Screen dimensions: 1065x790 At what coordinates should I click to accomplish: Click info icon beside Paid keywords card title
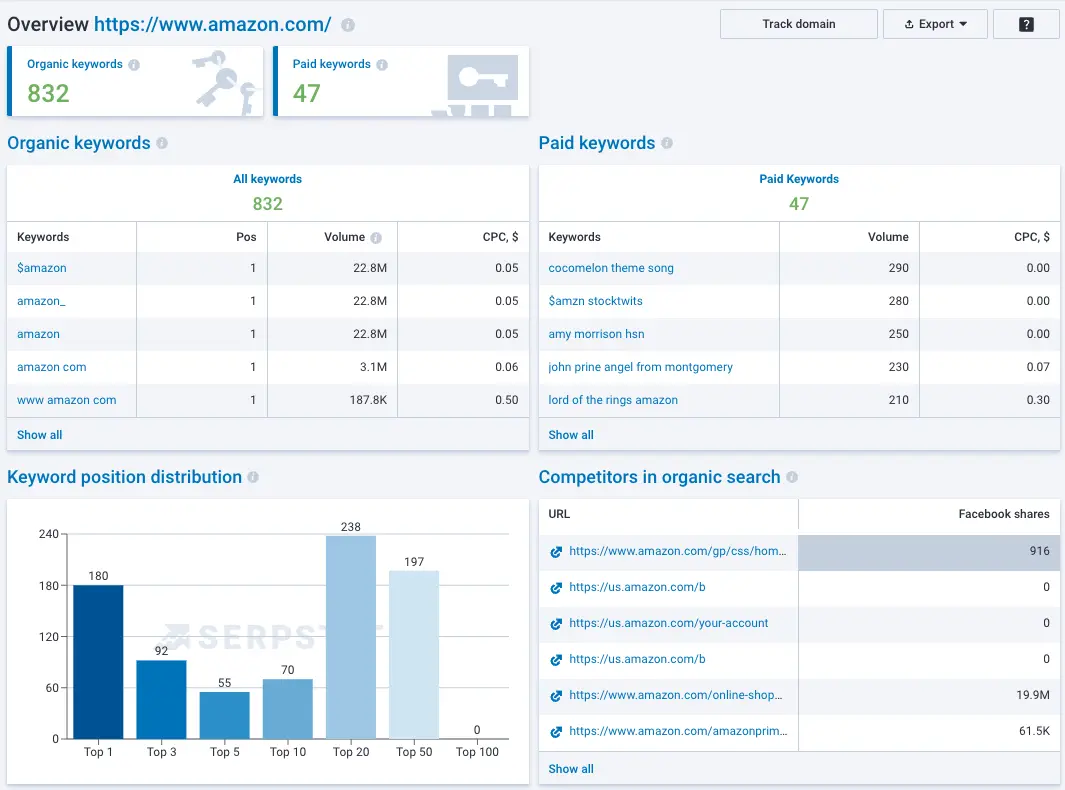click(x=382, y=65)
